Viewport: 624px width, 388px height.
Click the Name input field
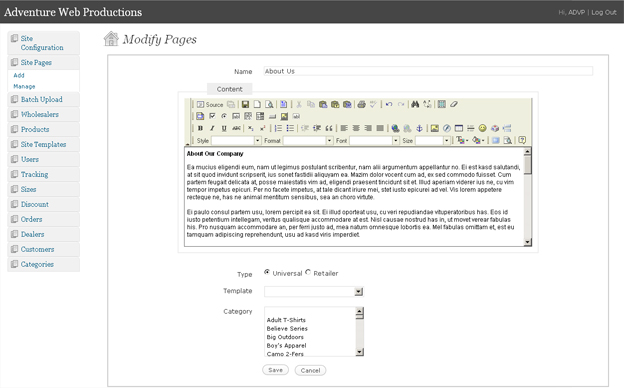[x=428, y=71]
